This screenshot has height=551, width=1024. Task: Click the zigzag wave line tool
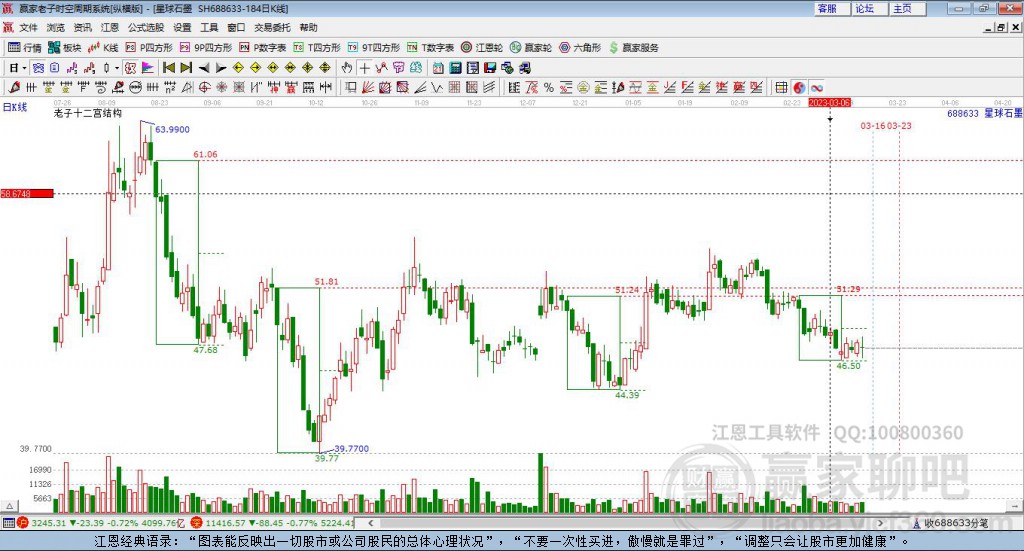(436, 87)
